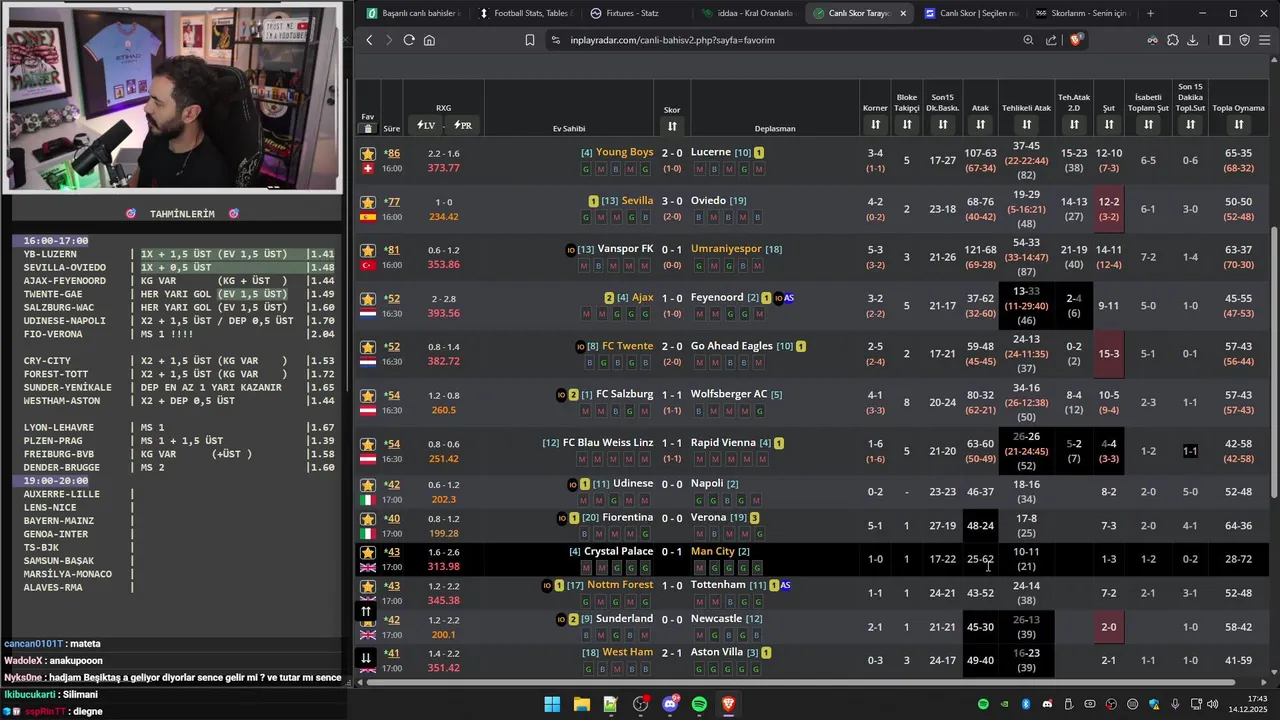1280x720 pixels.
Task: Switch to Canlı Skor | Seçilen tab
Action: (971, 13)
